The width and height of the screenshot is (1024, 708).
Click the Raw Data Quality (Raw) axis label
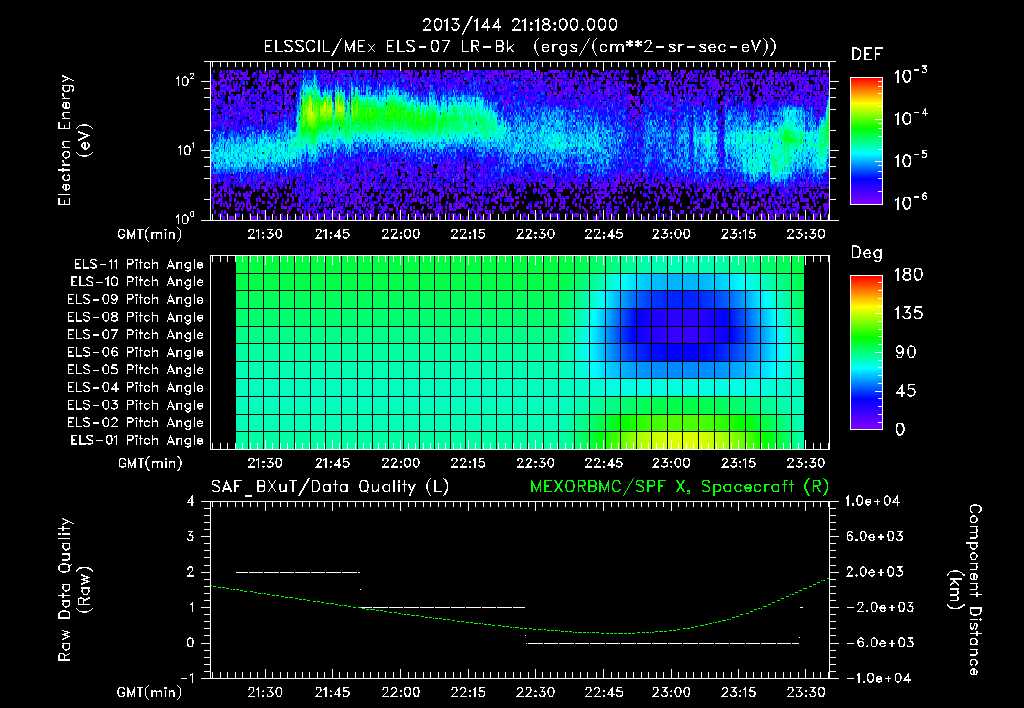tap(74, 590)
